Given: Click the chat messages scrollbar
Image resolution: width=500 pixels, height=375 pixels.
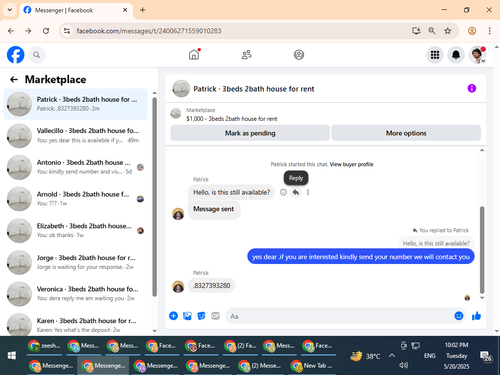Looking at the screenshot, I should (482, 250).
